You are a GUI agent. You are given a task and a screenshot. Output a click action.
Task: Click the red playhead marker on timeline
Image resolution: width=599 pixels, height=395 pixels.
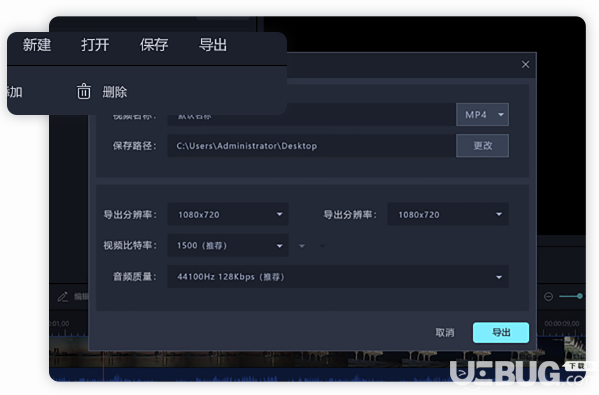pyautogui.click(x=103, y=365)
